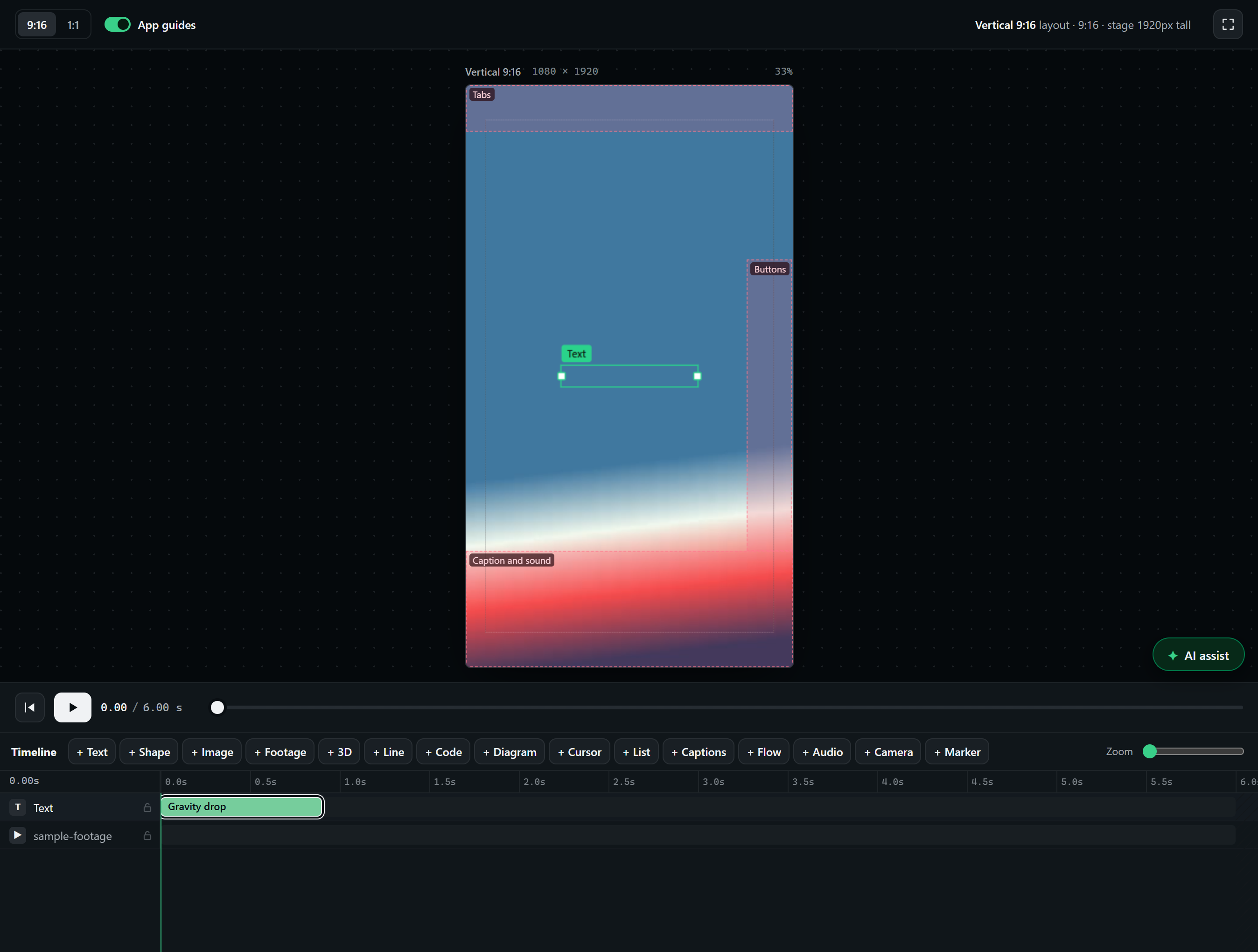Click the Caption and sound guide label
The height and width of the screenshot is (952, 1258).
(x=511, y=560)
